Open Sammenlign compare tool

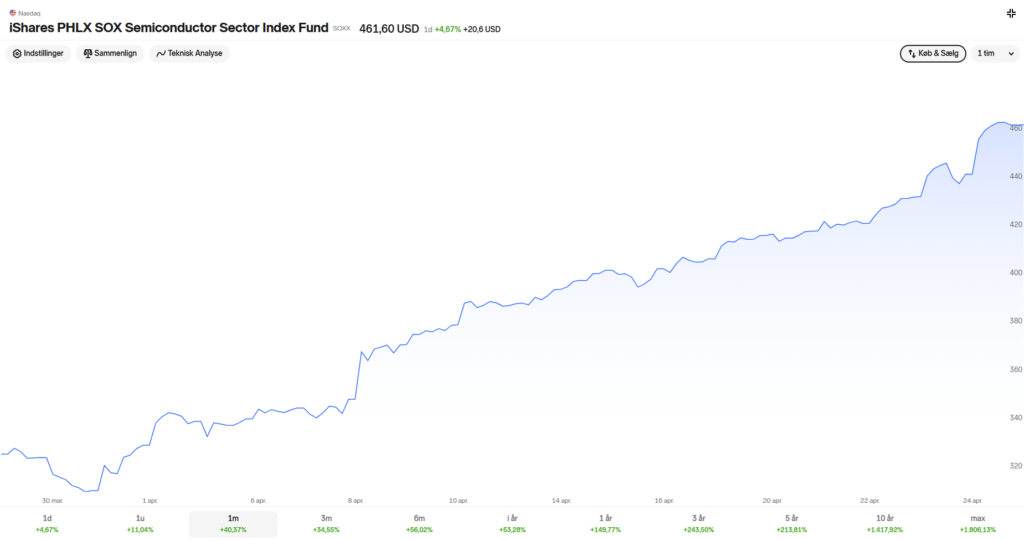pos(110,54)
